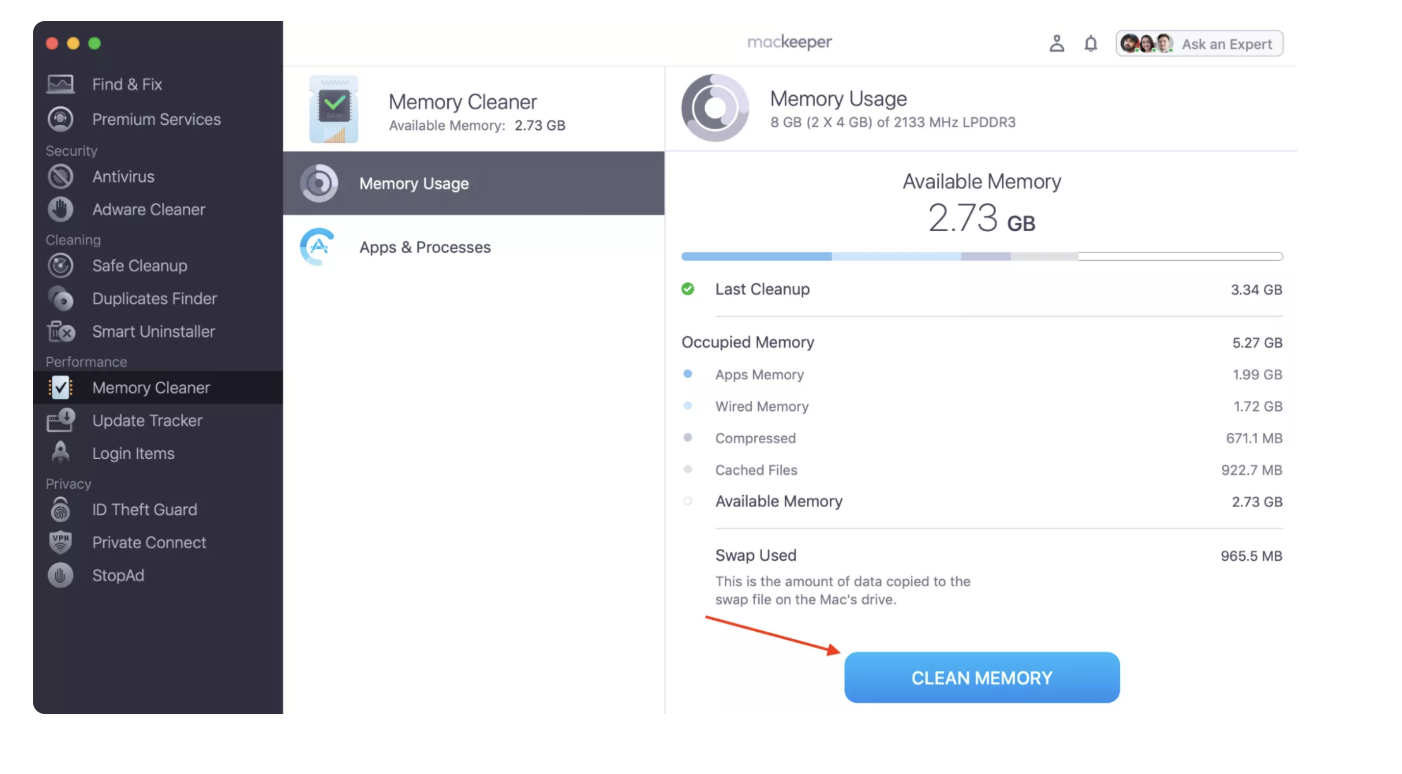Open Premium Services
This screenshot has width=1402, height=774.
point(156,119)
